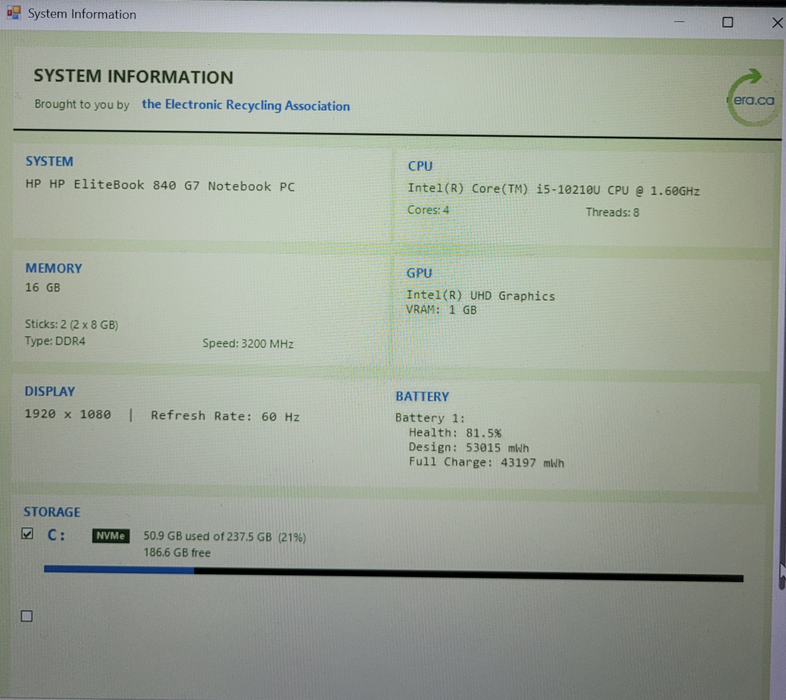This screenshot has height=700, width=786.
Task: Click the C: drive usage progress bar
Action: (394, 574)
